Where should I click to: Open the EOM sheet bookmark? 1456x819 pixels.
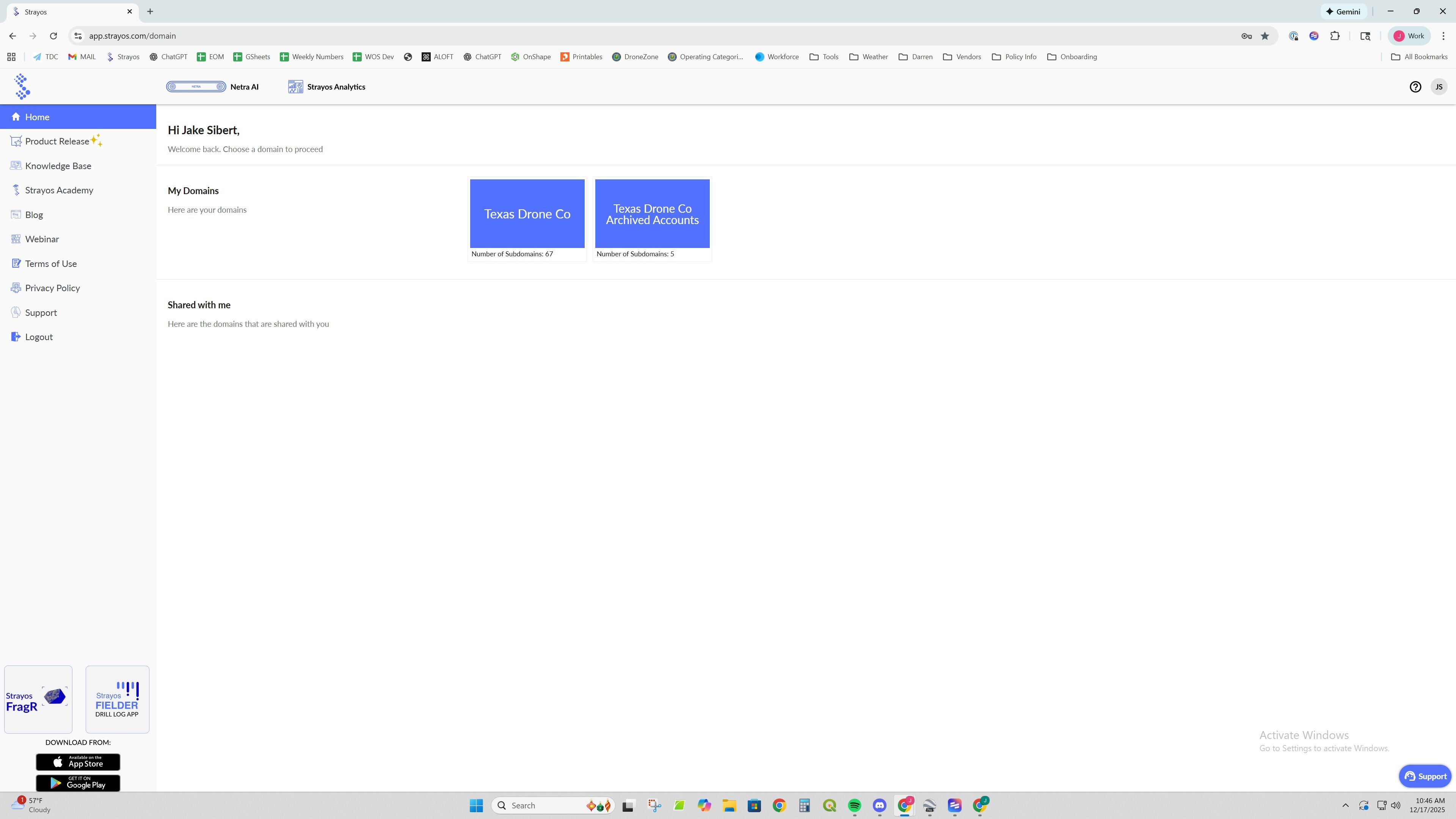click(x=210, y=56)
